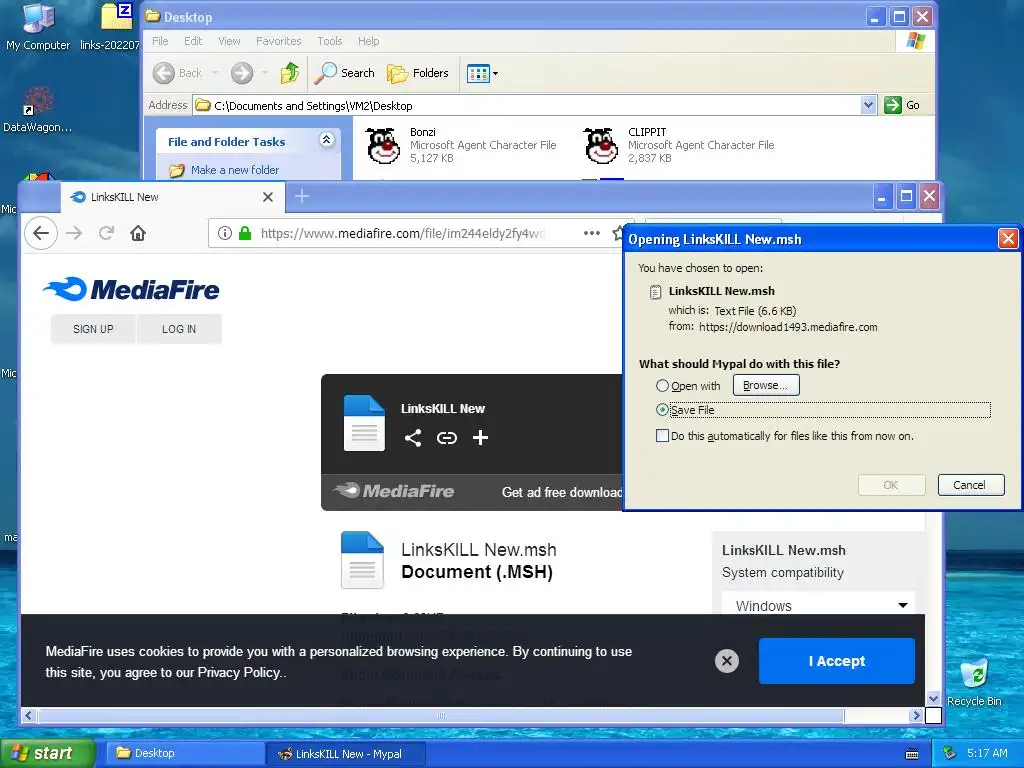Viewport: 1024px width, 768px height.
Task: Open the File menu in Explorer
Action: [160, 41]
